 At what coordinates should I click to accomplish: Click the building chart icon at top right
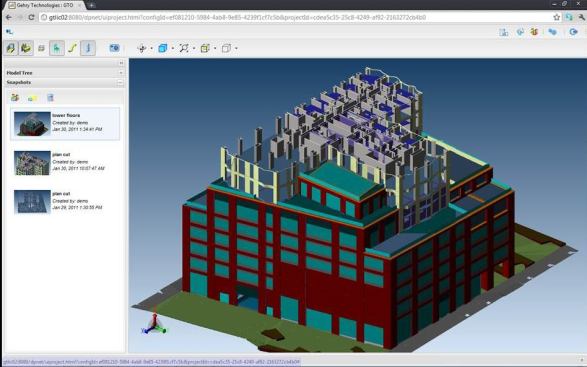(504, 32)
